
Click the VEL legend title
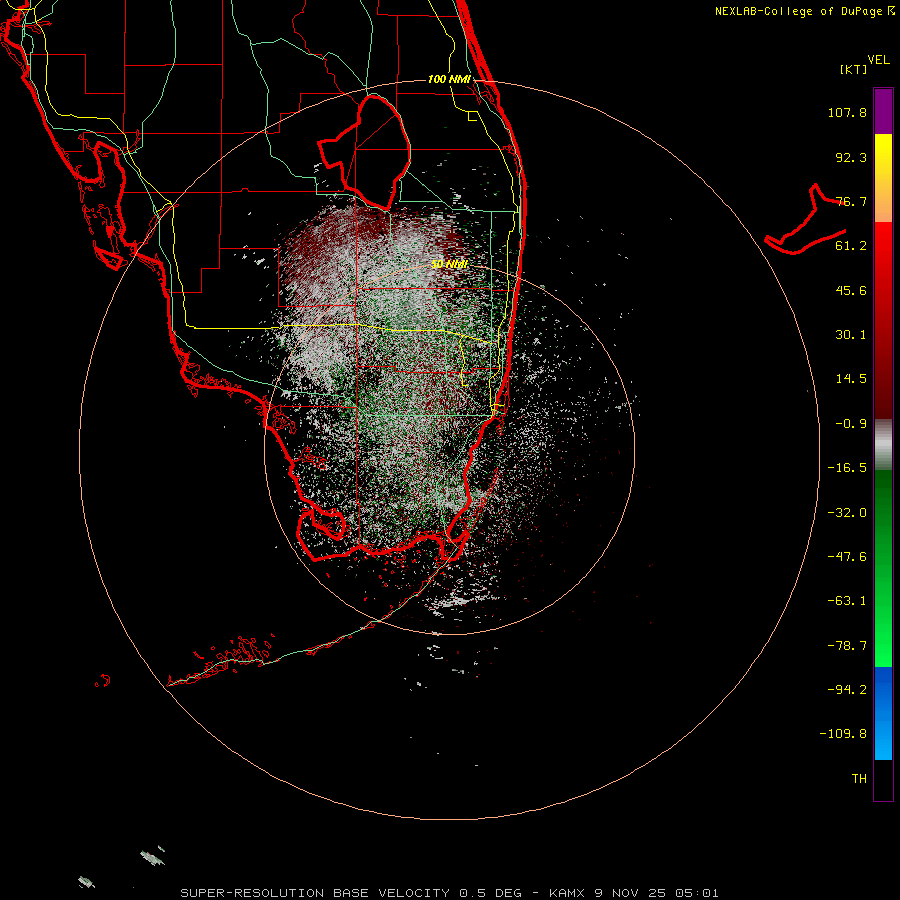click(x=878, y=60)
